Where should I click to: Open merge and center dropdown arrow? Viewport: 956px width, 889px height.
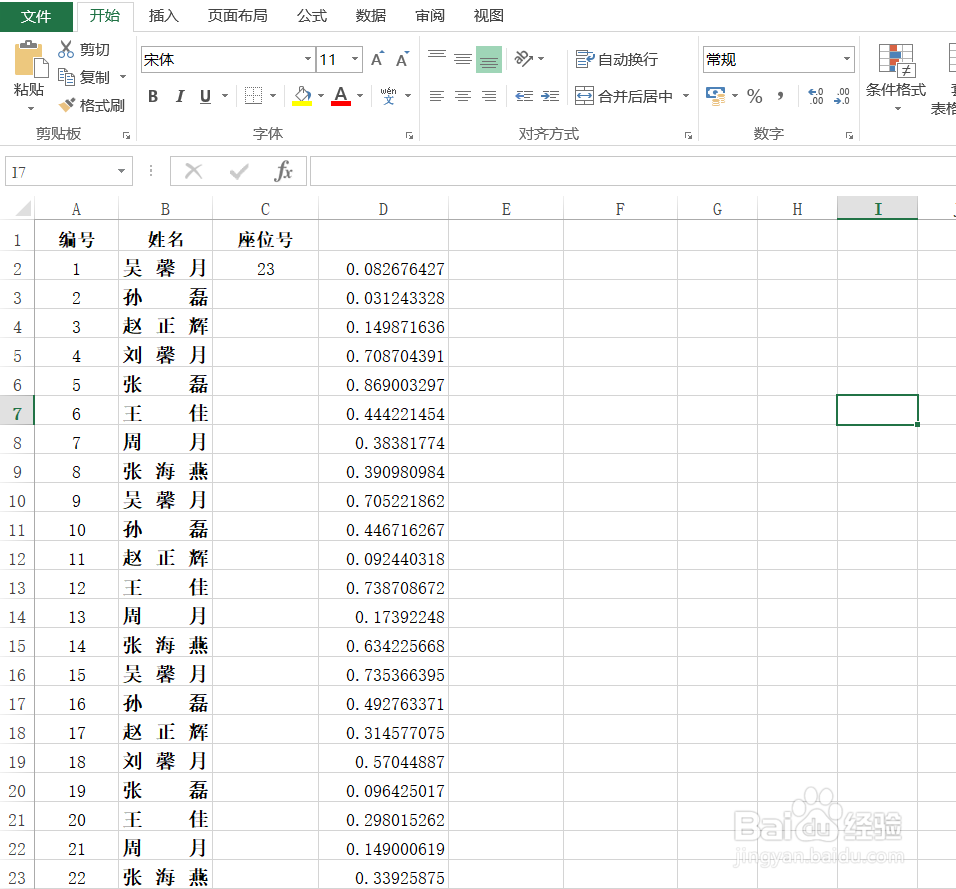pyautogui.click(x=686, y=96)
